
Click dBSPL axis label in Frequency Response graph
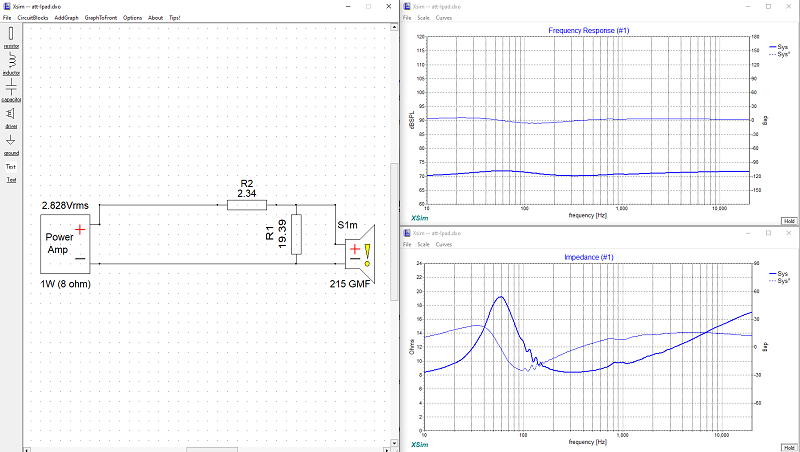411,120
